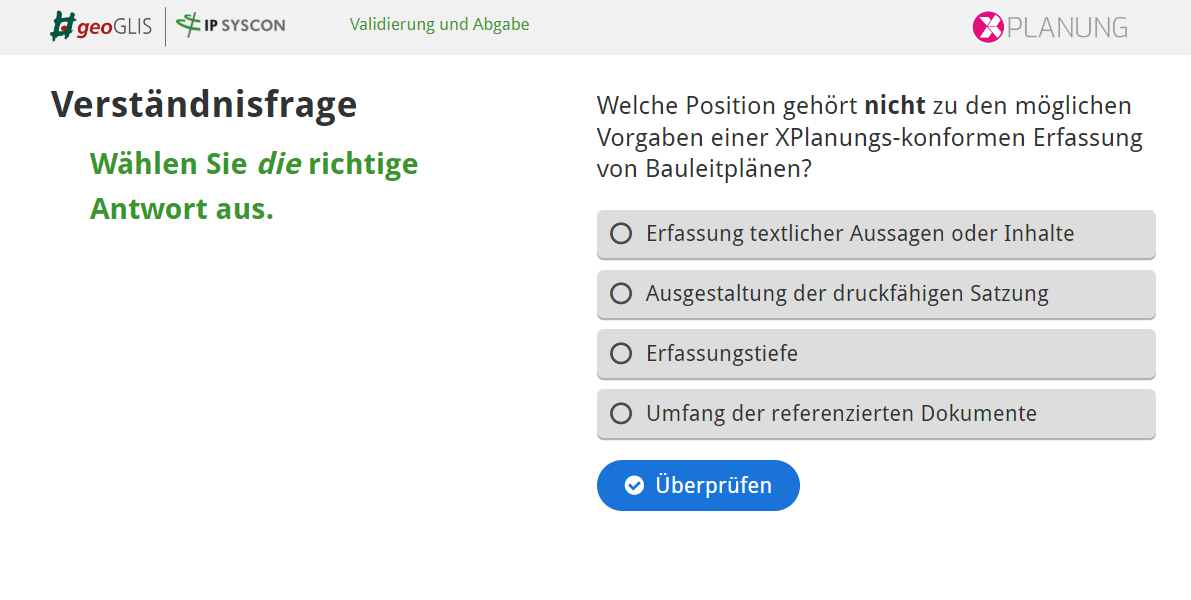The height and width of the screenshot is (600, 1191).
Task: Click answer text 'Erfassung textlicher Aussagen oder Inhalte'
Action: [x=860, y=234]
